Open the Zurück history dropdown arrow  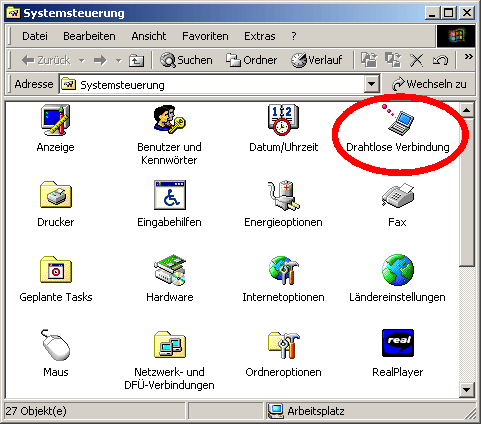82,61
